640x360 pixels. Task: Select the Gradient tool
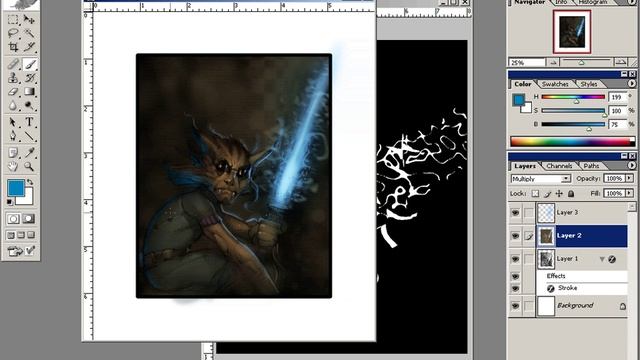pos(29,91)
